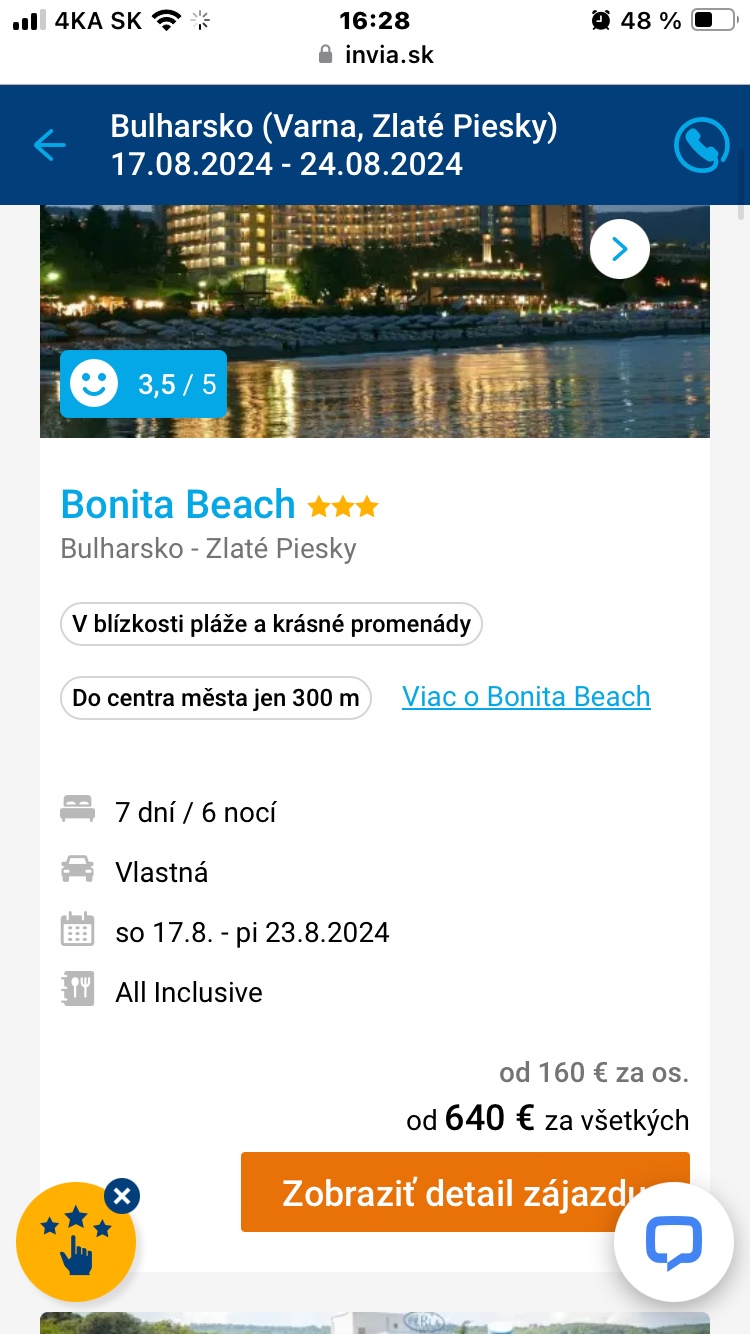Close the yellow rating badge
Viewport: 750px width, 1334px height.
[122, 1195]
